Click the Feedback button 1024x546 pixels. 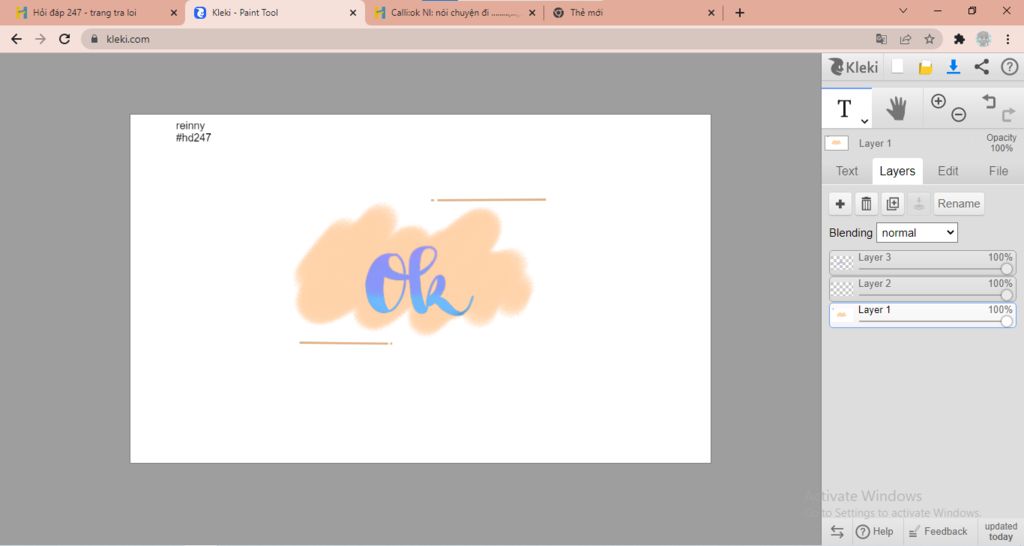(938, 532)
